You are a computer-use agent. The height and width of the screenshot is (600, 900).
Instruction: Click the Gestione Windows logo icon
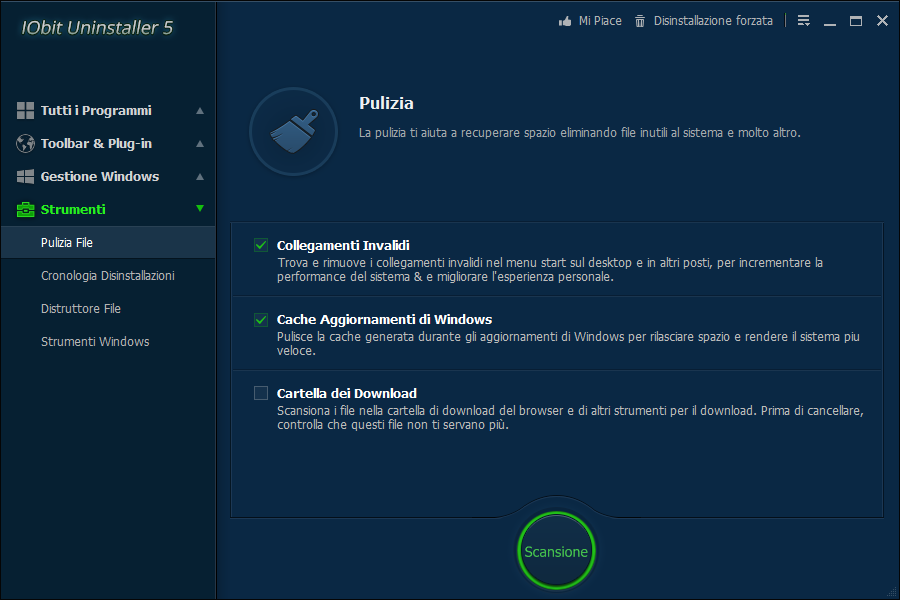pos(26,176)
